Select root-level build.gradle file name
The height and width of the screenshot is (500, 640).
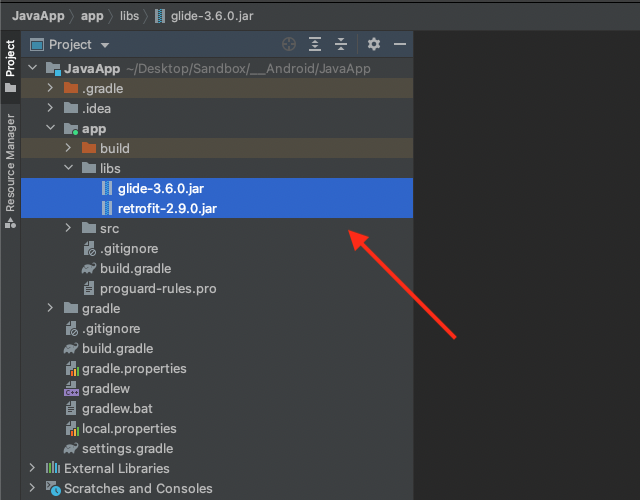click(x=118, y=348)
